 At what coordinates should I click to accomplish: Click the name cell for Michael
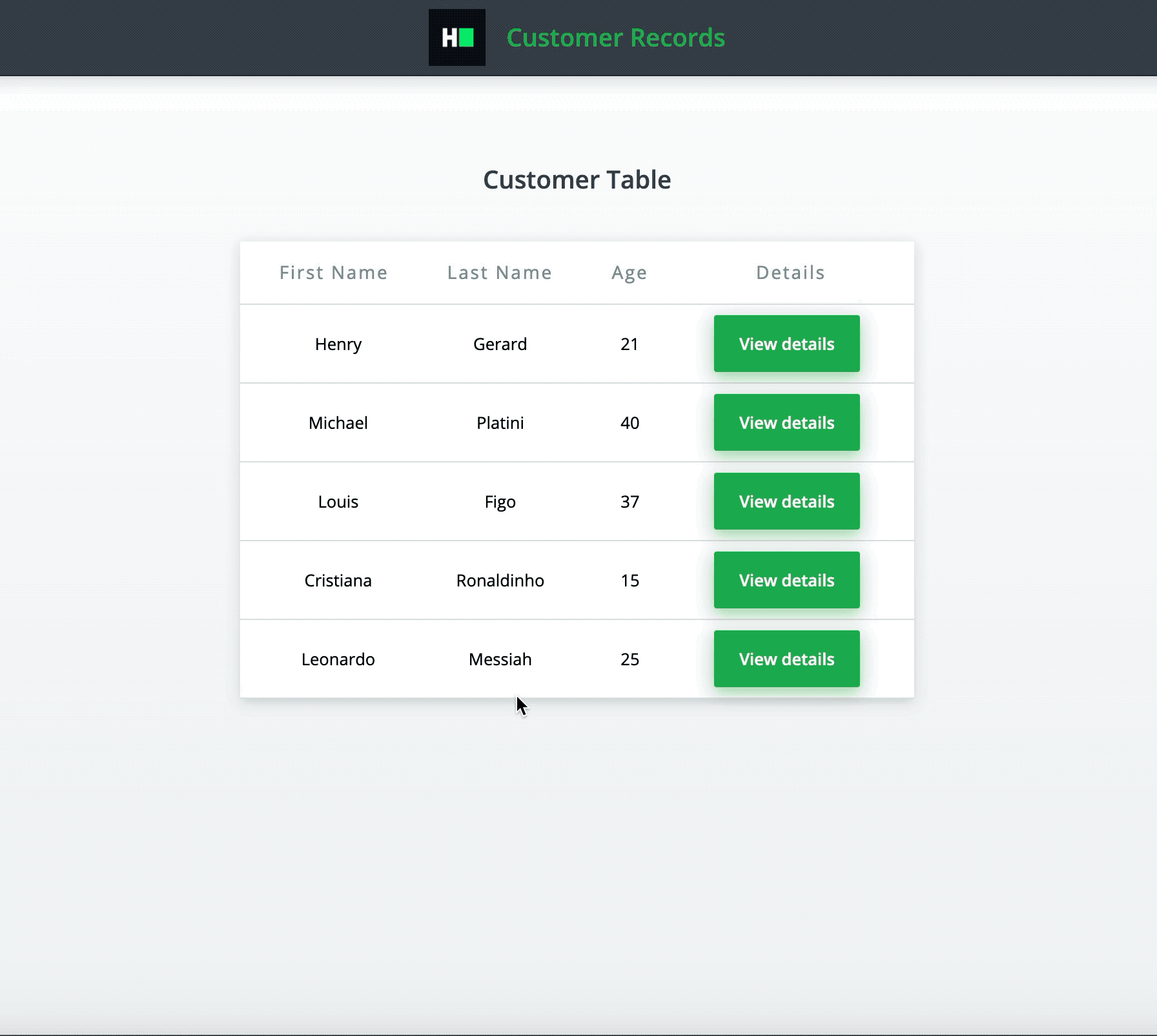click(x=338, y=422)
